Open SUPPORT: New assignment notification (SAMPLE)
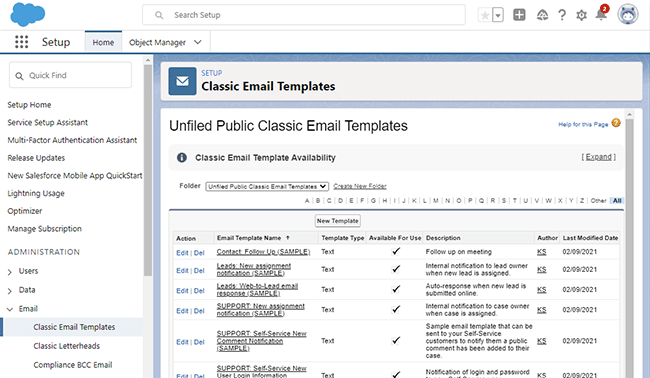 pos(260,310)
